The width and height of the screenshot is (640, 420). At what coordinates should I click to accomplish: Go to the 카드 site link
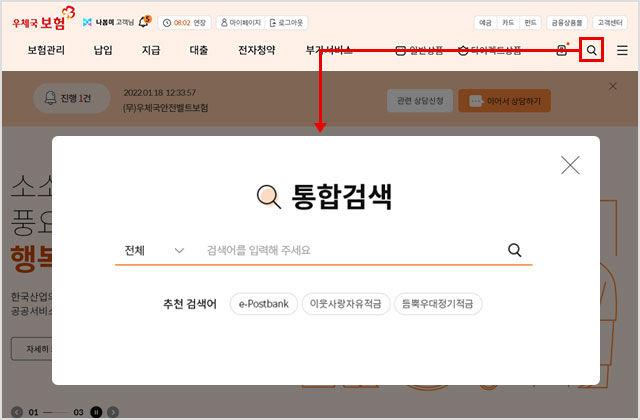(508, 22)
